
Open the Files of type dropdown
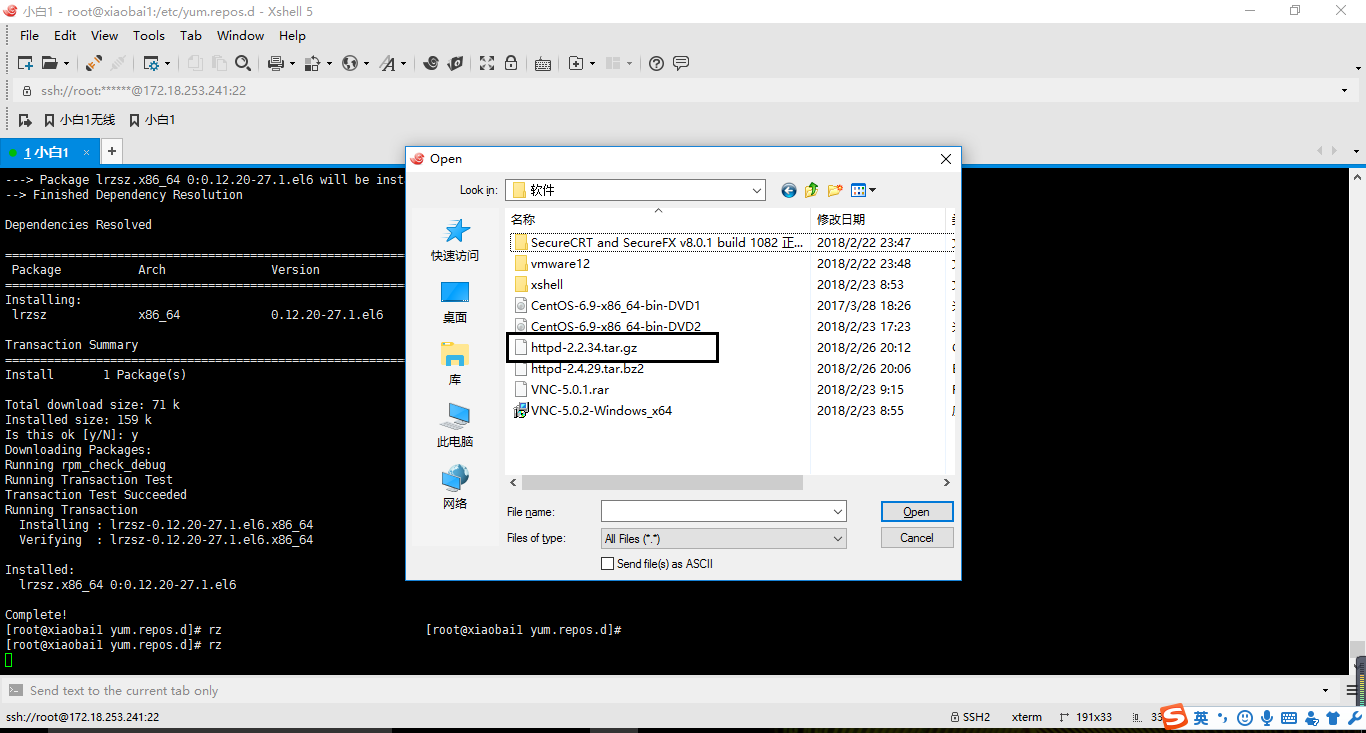[x=838, y=538]
